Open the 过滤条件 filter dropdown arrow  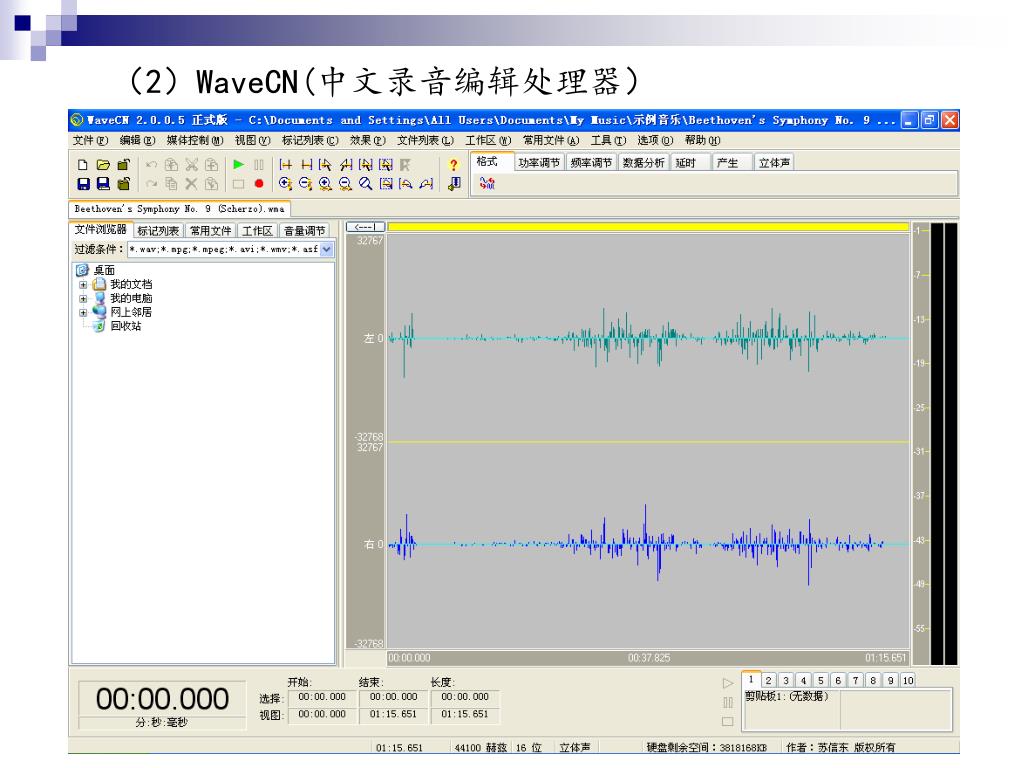click(x=327, y=249)
